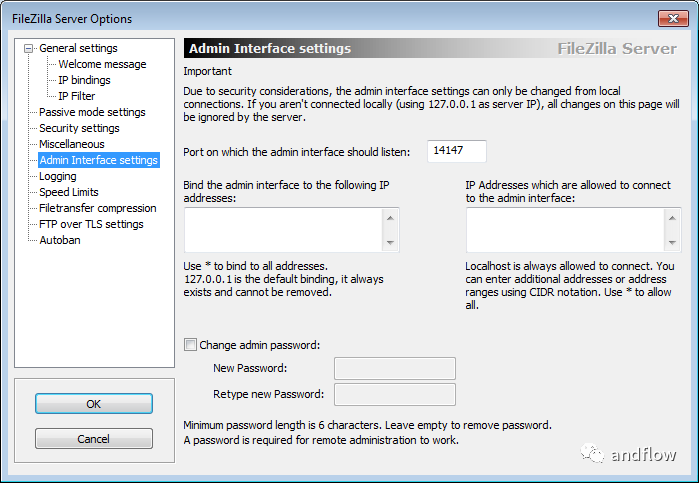This screenshot has height=483, width=699.
Task: Go to Passive mode settings
Action: [92, 112]
